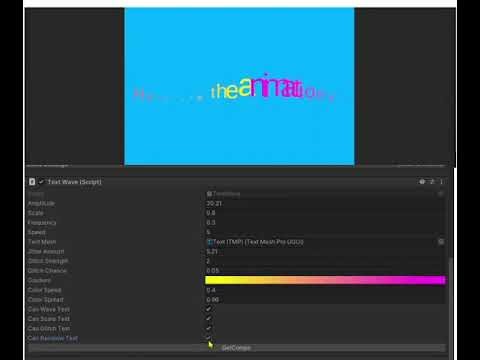Open the Text Wave component three-dot menu
Screen dimensions: 480x360
tap(441, 182)
